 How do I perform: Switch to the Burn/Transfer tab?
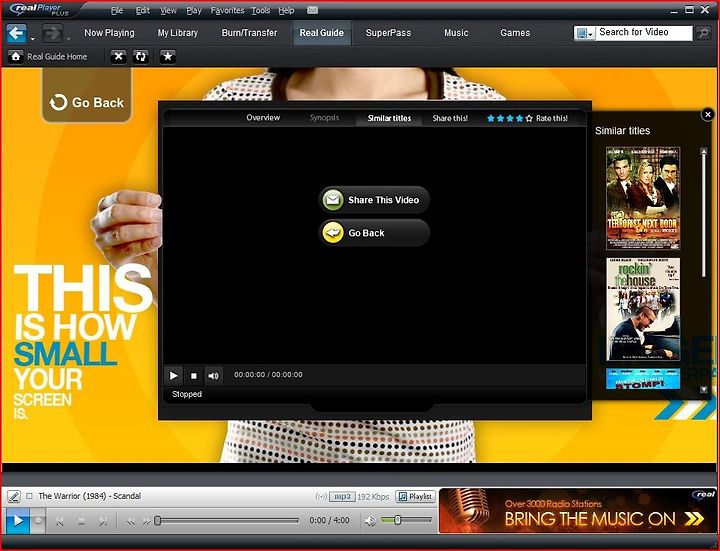[x=249, y=33]
